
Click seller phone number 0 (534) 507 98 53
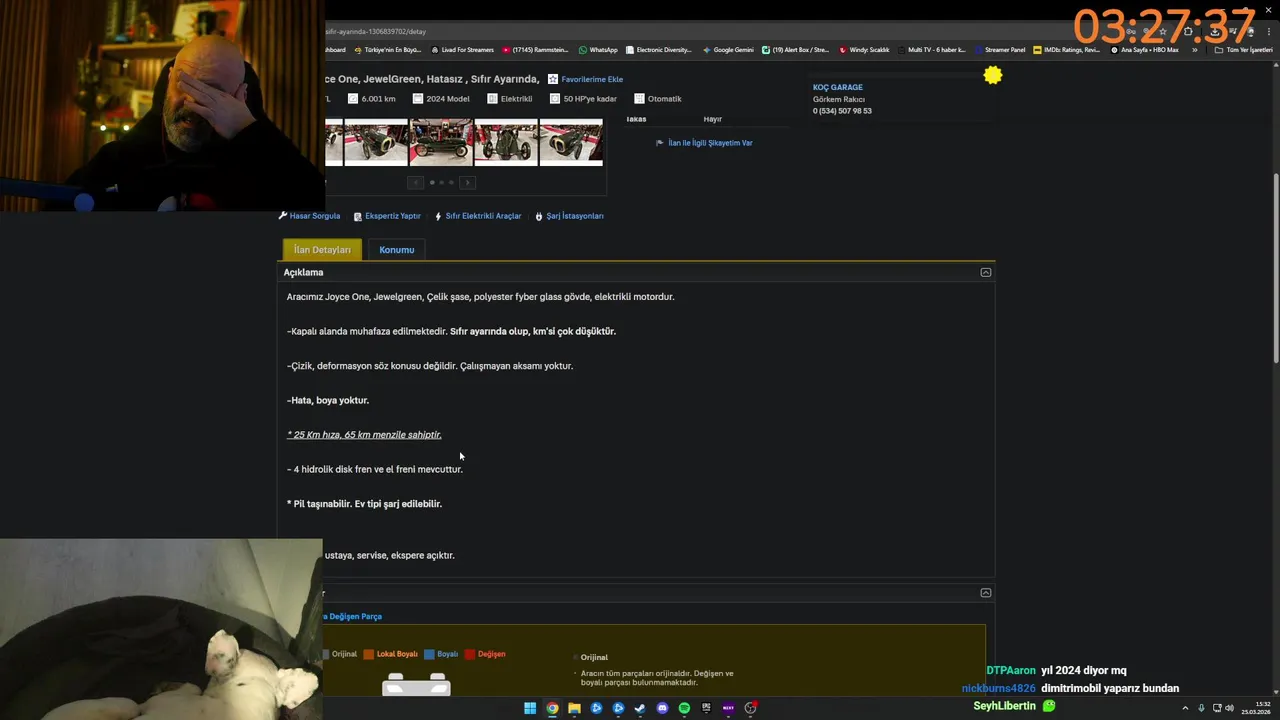coord(842,111)
